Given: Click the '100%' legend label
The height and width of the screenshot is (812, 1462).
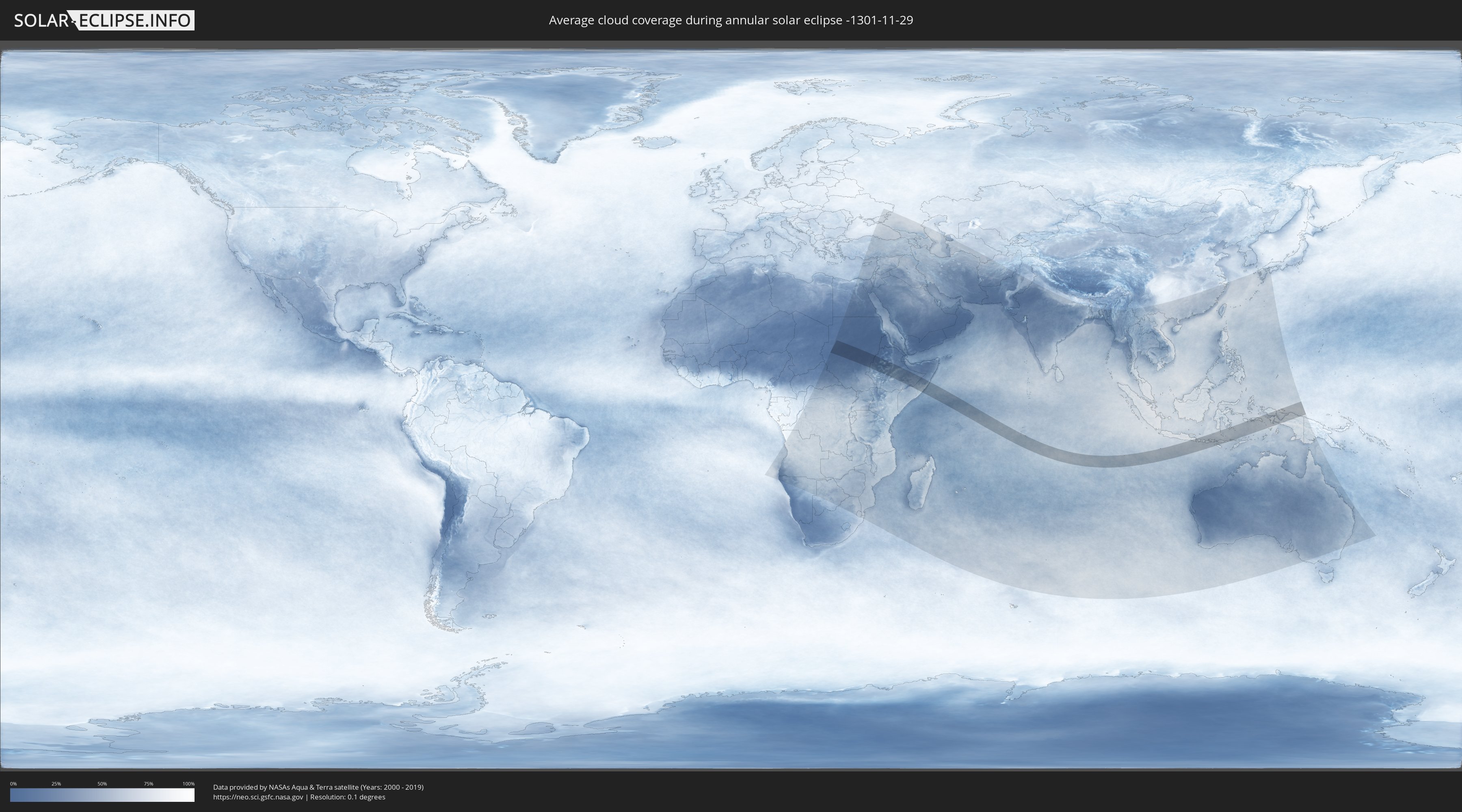Looking at the screenshot, I should coord(188,784).
